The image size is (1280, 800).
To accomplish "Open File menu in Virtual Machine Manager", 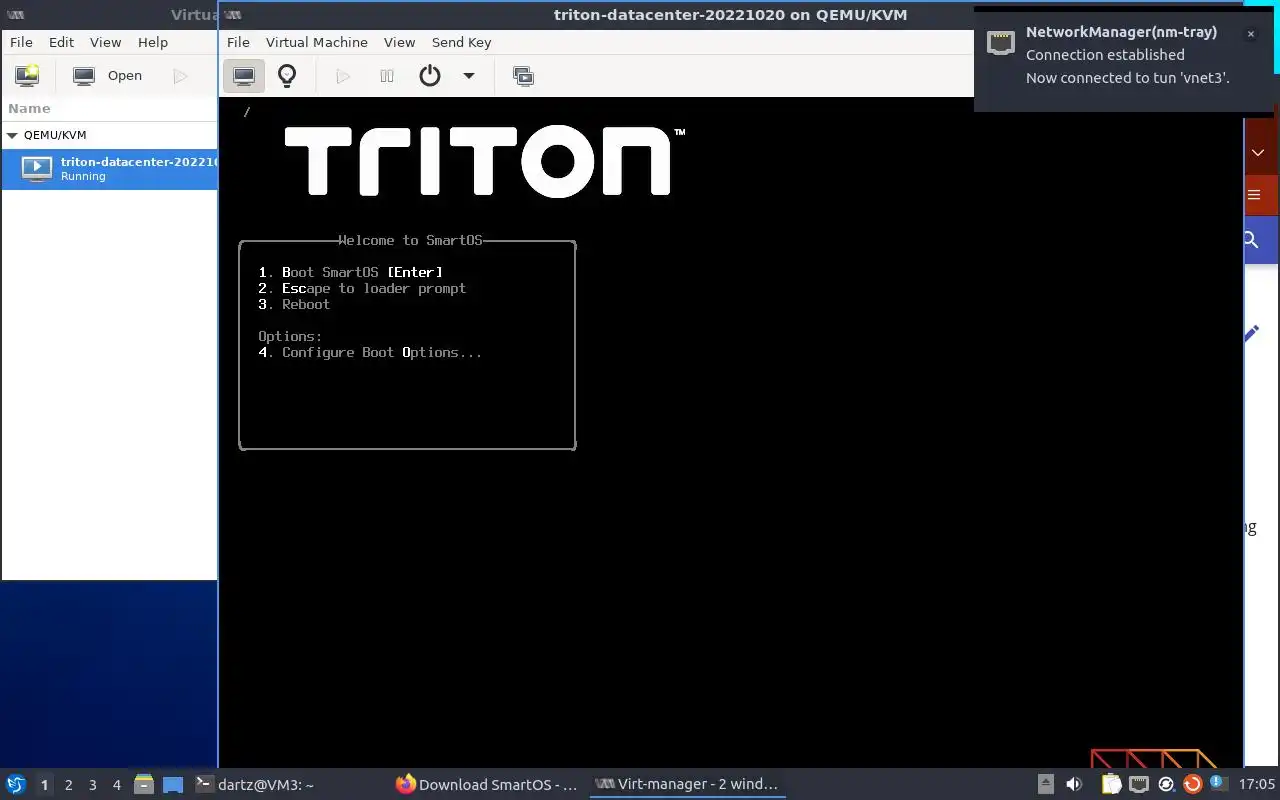I will pyautogui.click(x=21, y=42).
